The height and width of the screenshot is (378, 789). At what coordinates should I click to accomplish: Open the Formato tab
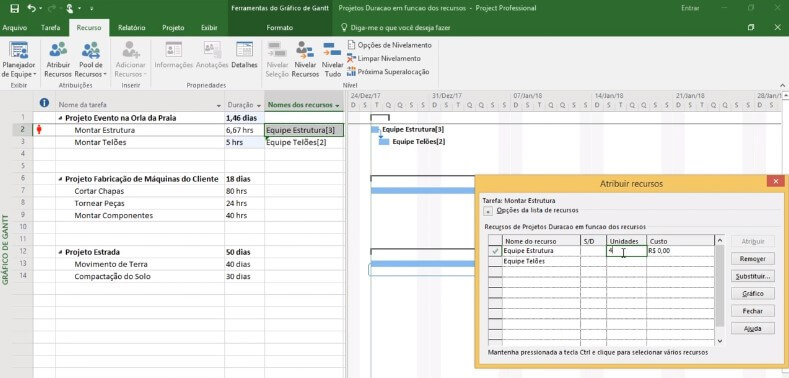[280, 28]
